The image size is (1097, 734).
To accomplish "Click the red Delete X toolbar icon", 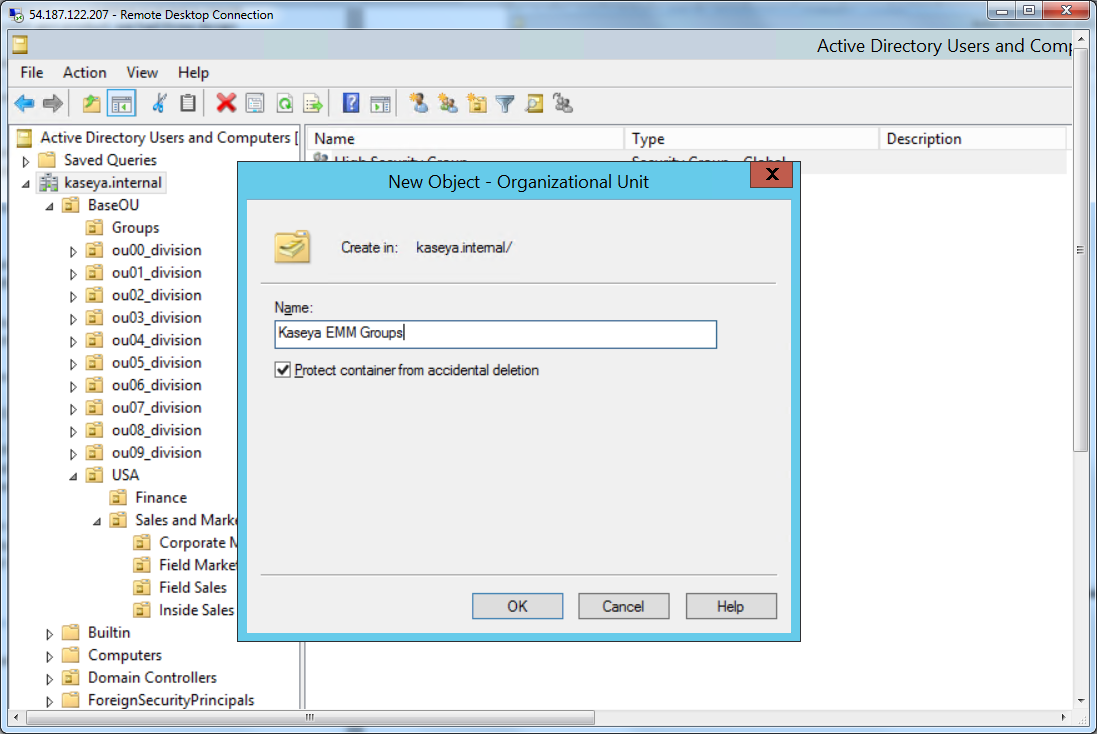I will 226,103.
